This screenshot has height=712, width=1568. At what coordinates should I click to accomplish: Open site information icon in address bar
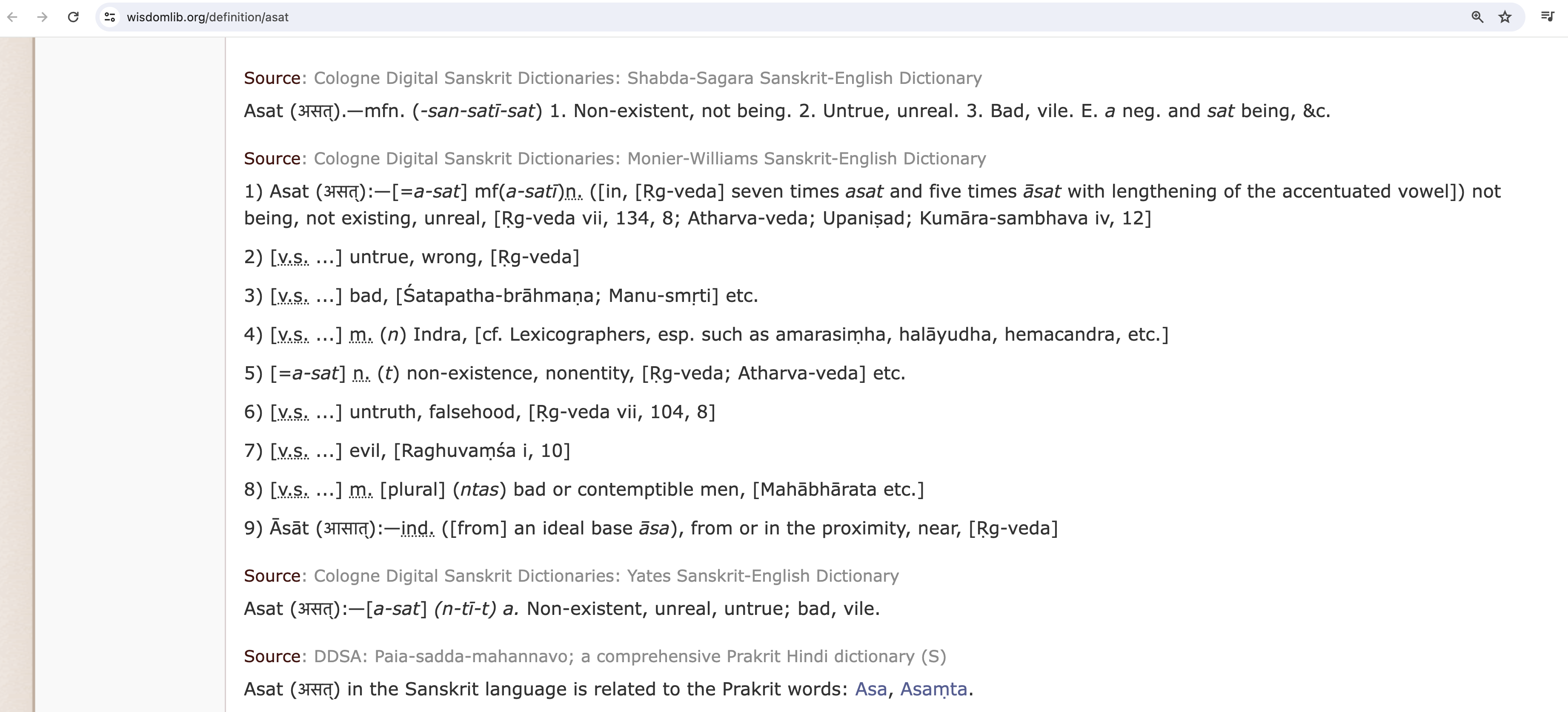pos(110,17)
